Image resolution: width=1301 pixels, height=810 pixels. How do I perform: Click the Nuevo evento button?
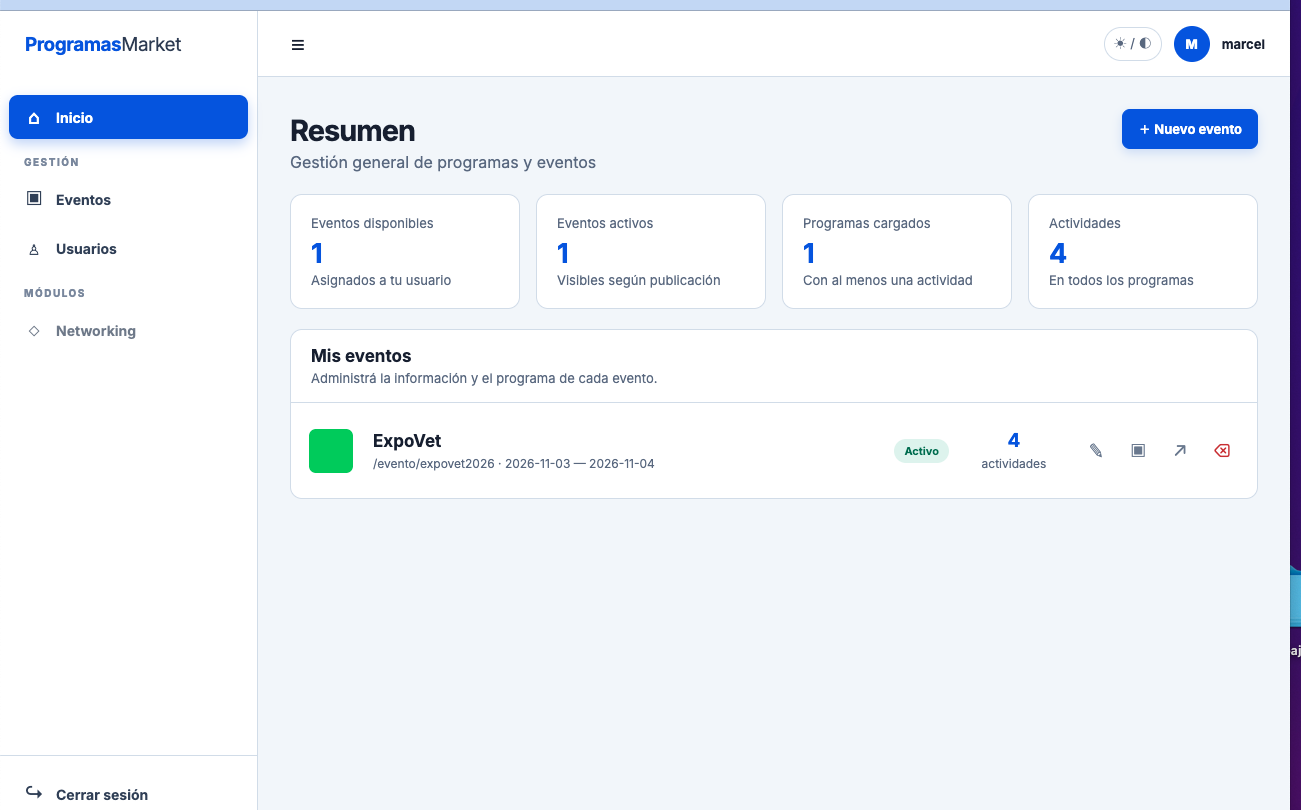[1190, 129]
